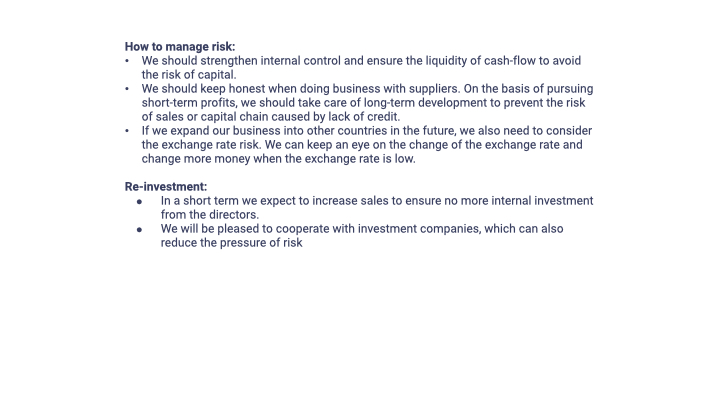Click the round bullet before "We will be pleased"
Screen dimensions: 720x405
point(140,230)
